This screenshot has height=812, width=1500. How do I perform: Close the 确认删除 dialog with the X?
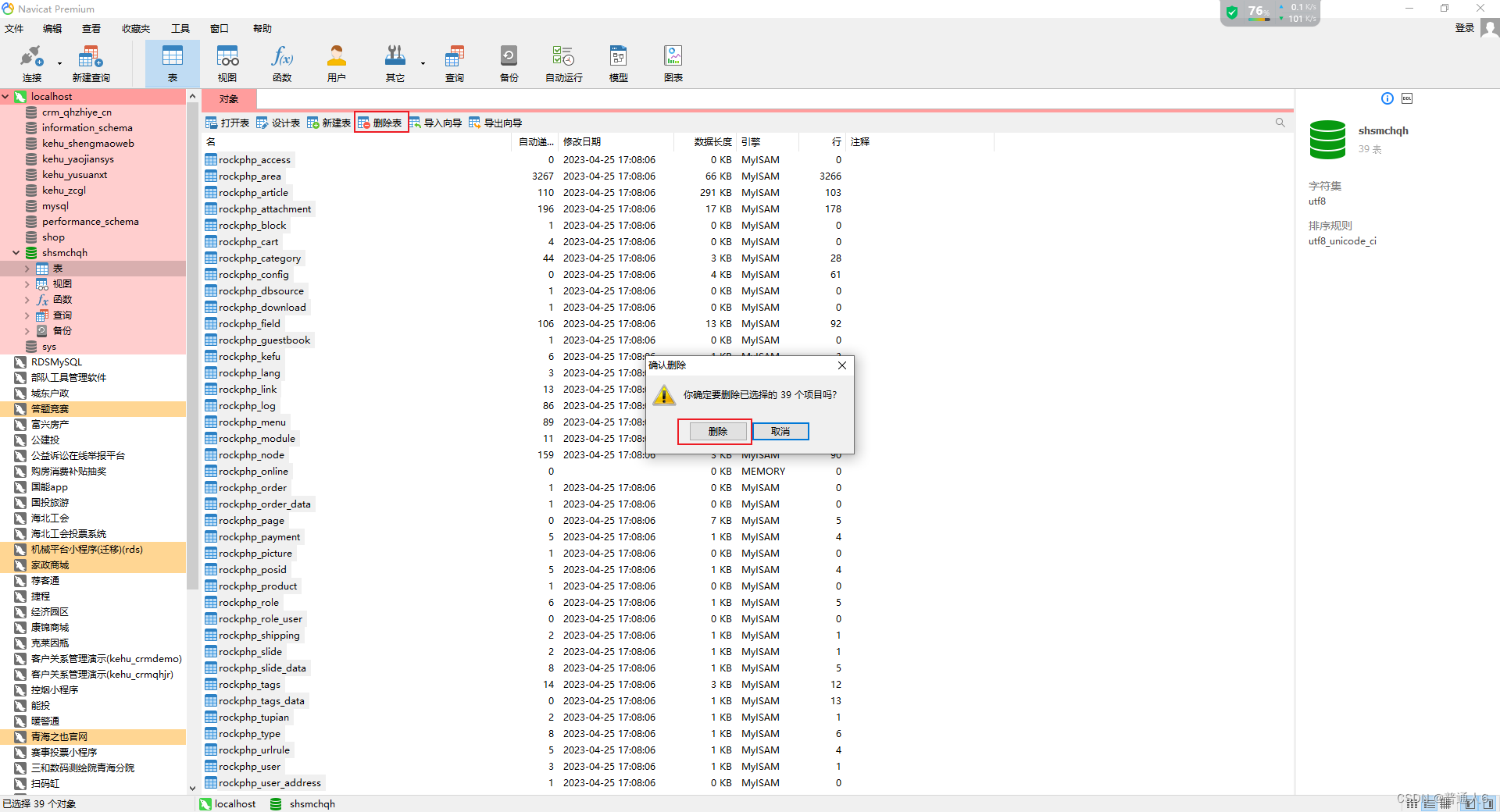coord(841,365)
